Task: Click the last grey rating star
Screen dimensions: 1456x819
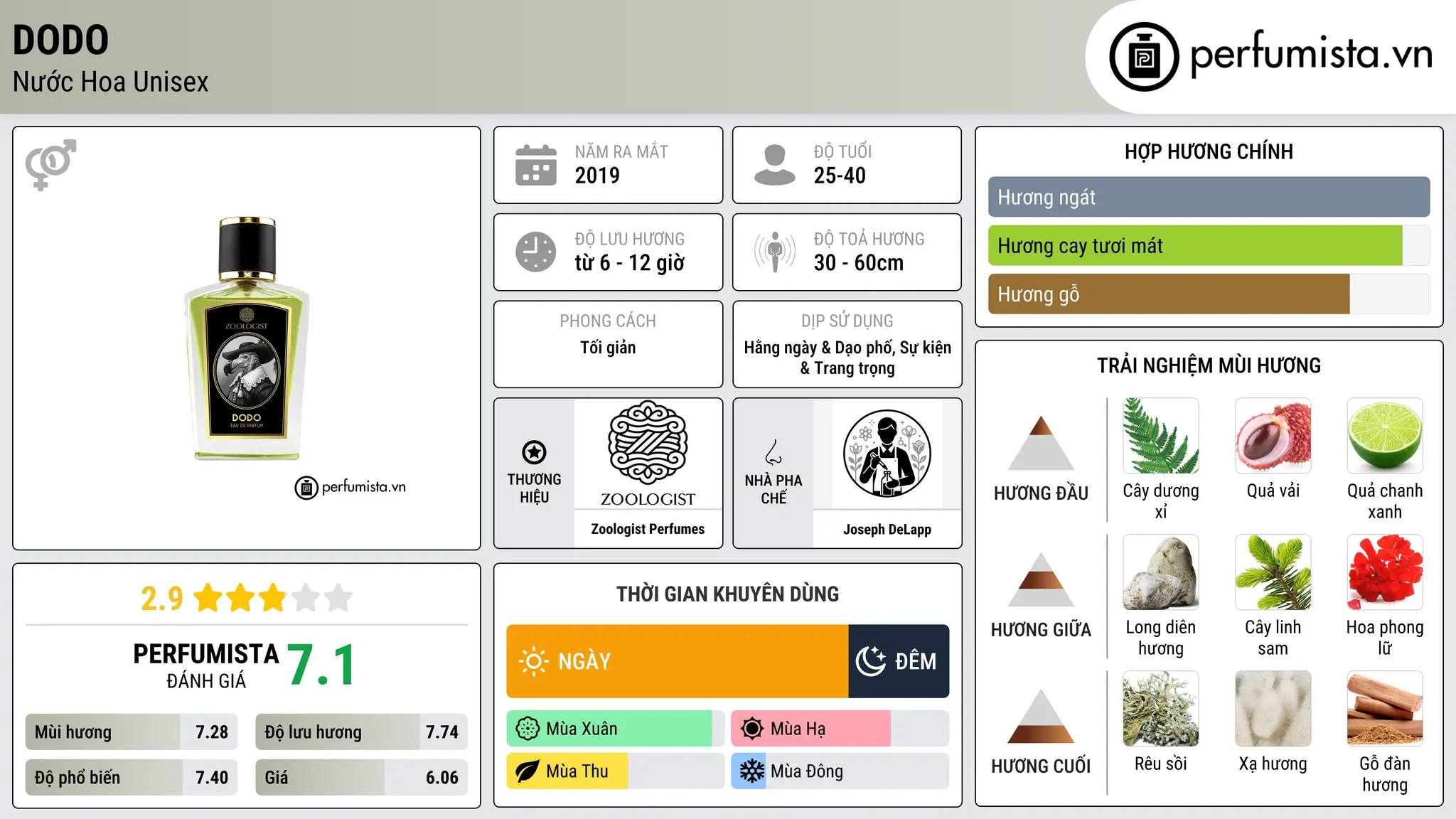Action: pos(338,598)
